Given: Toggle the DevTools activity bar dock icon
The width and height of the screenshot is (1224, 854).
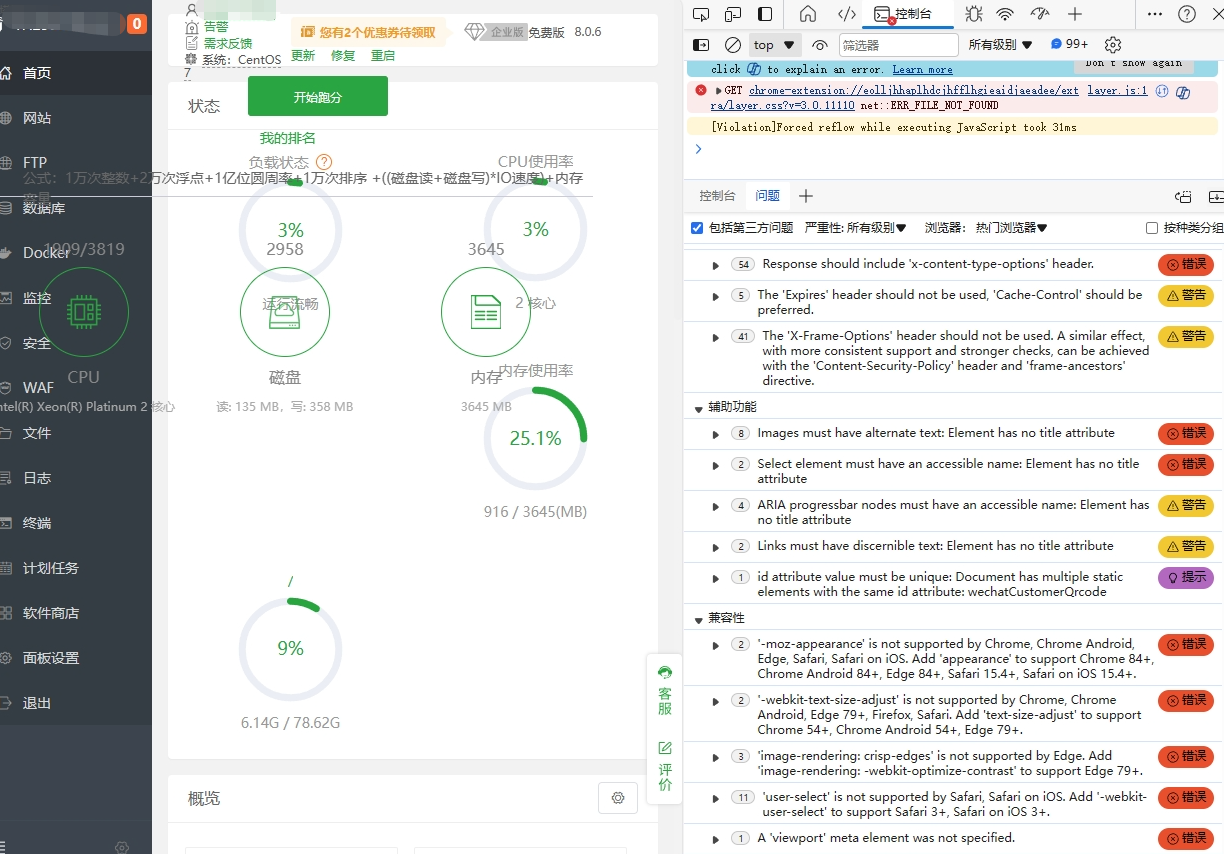Looking at the screenshot, I should coord(765,14).
